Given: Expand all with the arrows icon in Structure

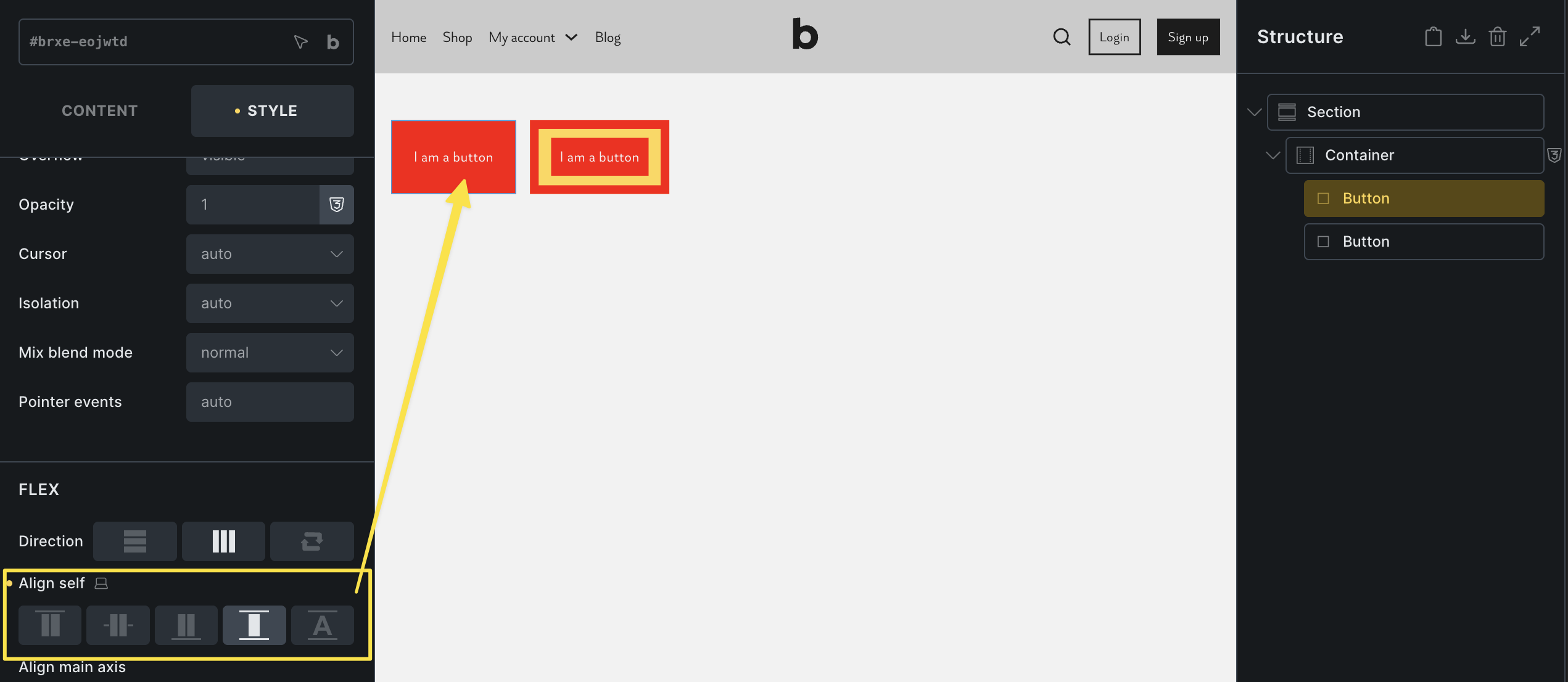Looking at the screenshot, I should [1530, 37].
